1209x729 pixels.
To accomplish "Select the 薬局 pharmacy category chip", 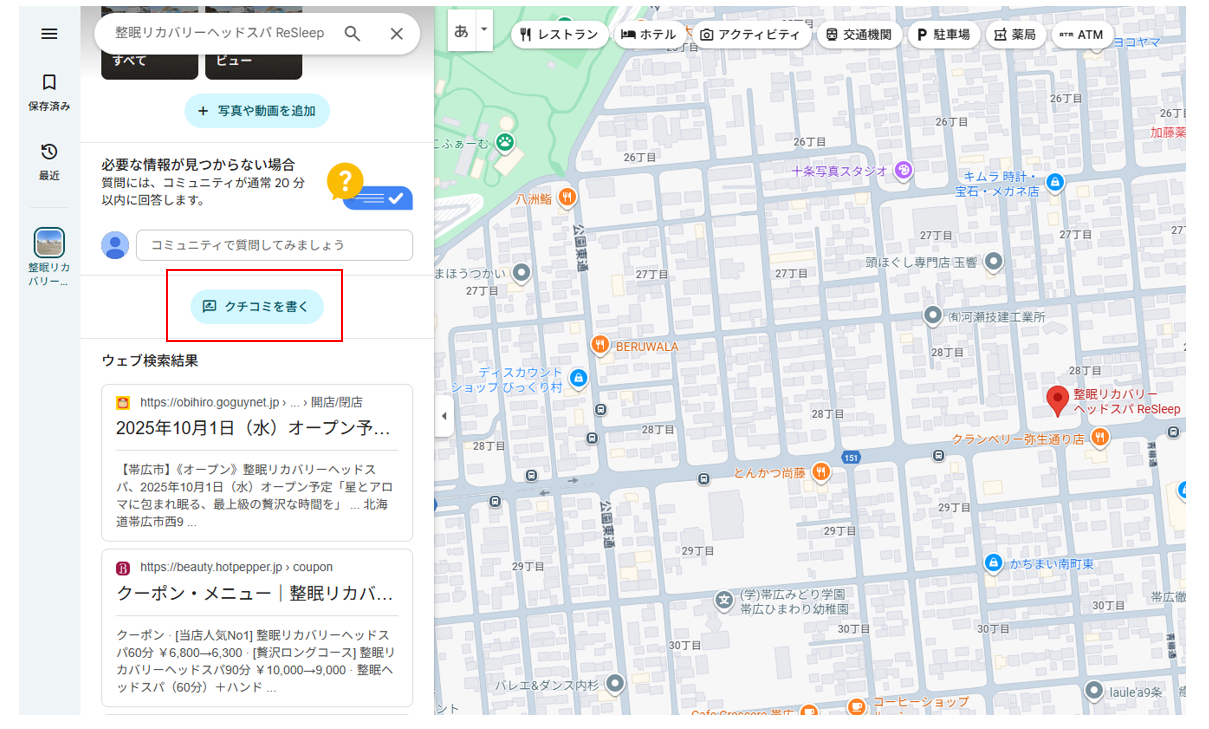I will 1015,35.
